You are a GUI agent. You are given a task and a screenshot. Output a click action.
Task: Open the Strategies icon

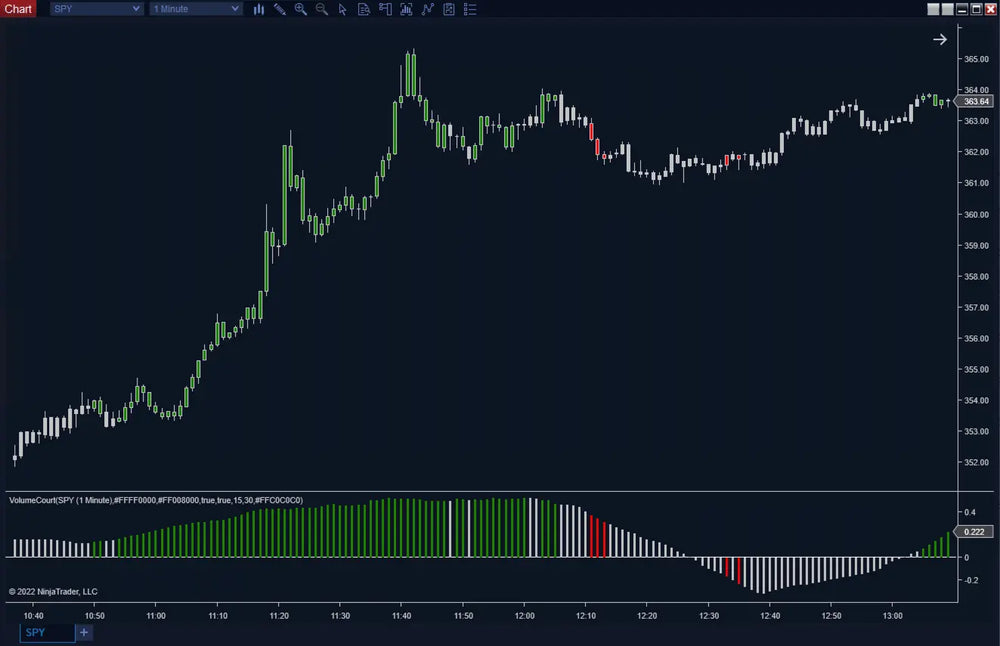coord(449,9)
